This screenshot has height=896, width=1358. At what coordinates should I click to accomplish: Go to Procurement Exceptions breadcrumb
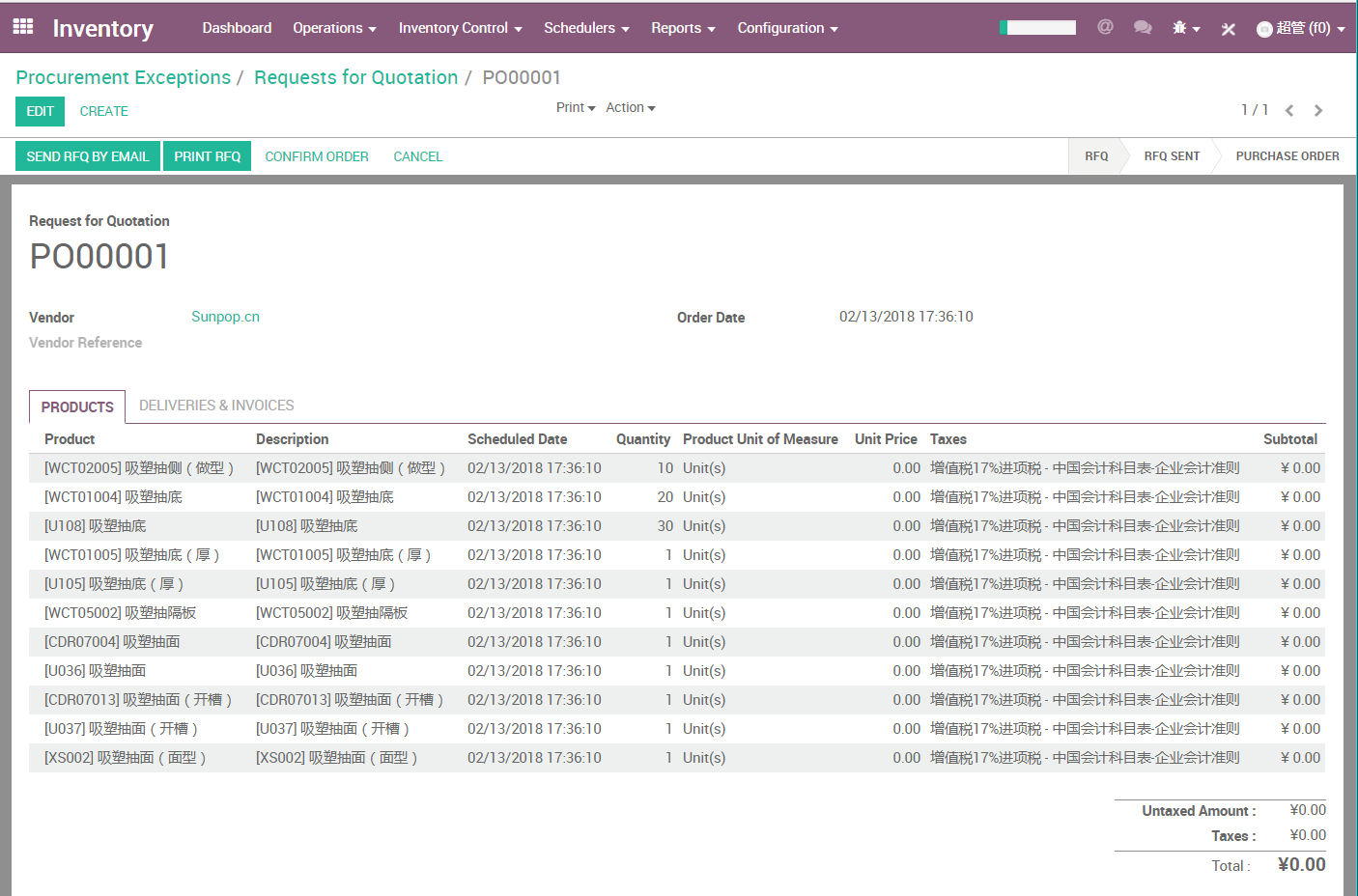[124, 77]
